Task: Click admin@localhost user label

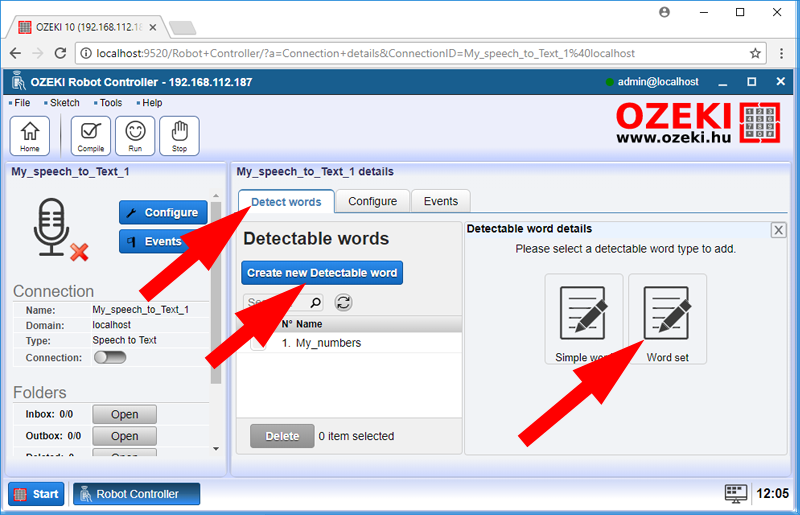Action: pos(658,82)
